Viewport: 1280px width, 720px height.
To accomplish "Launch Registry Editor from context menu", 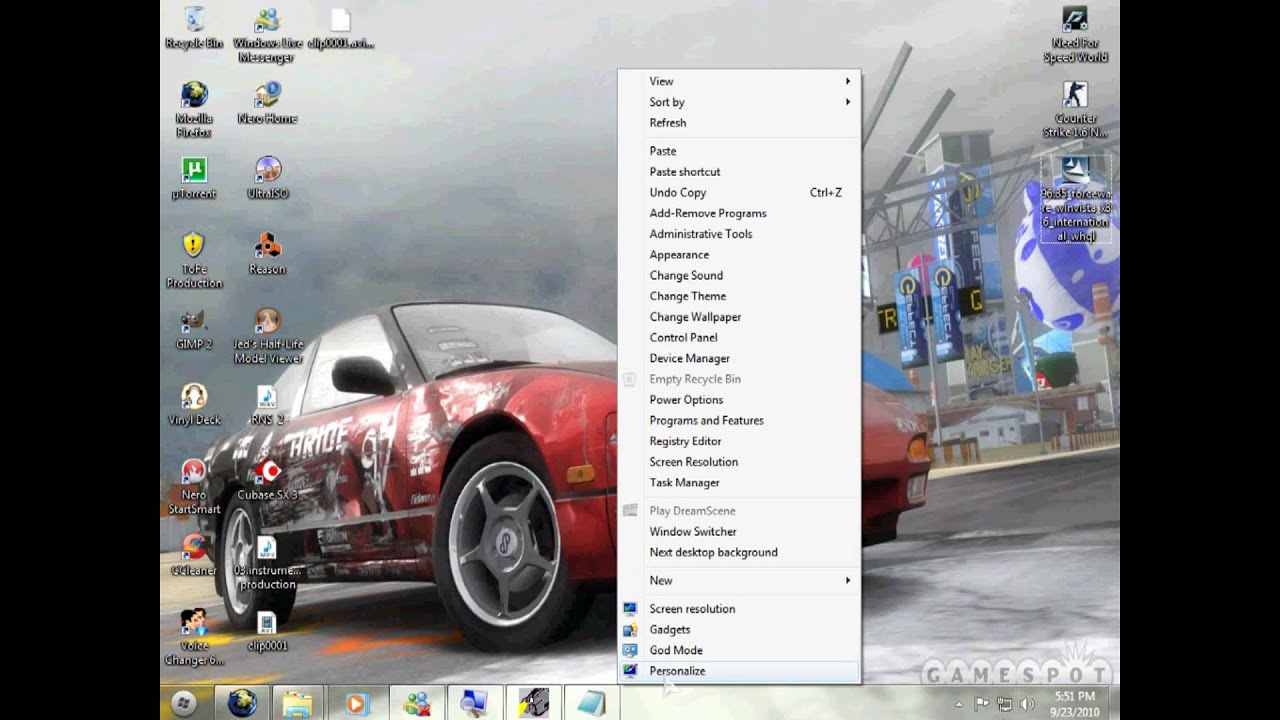I will click(x=739, y=441).
